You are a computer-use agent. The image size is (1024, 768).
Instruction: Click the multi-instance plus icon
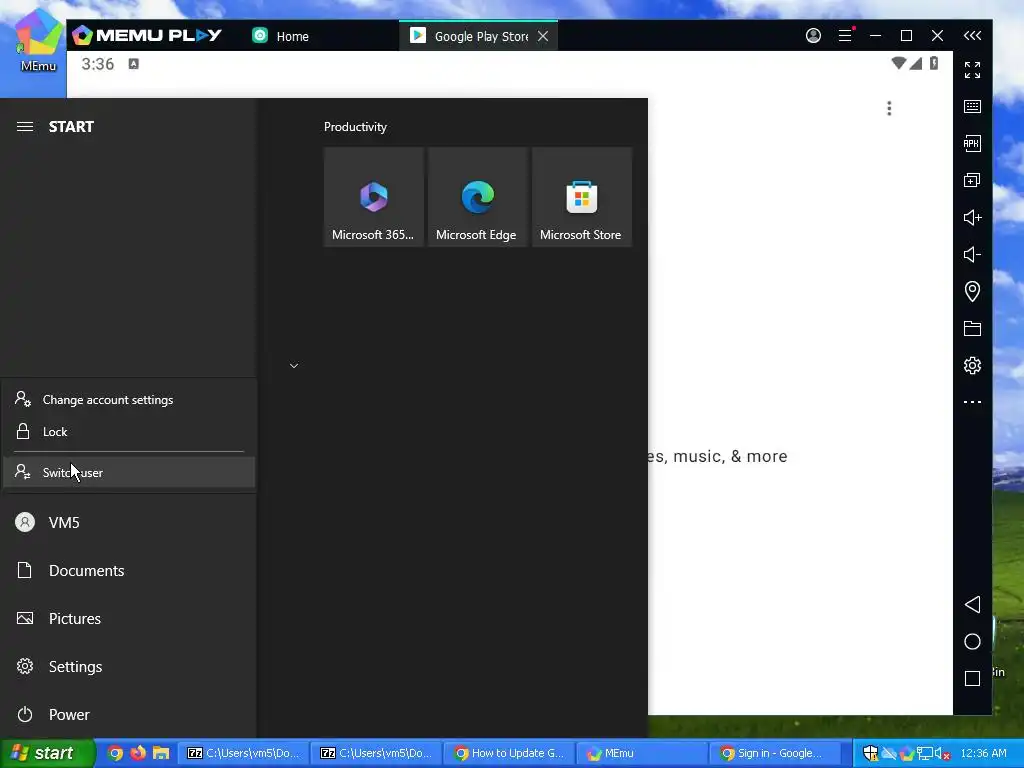972,180
